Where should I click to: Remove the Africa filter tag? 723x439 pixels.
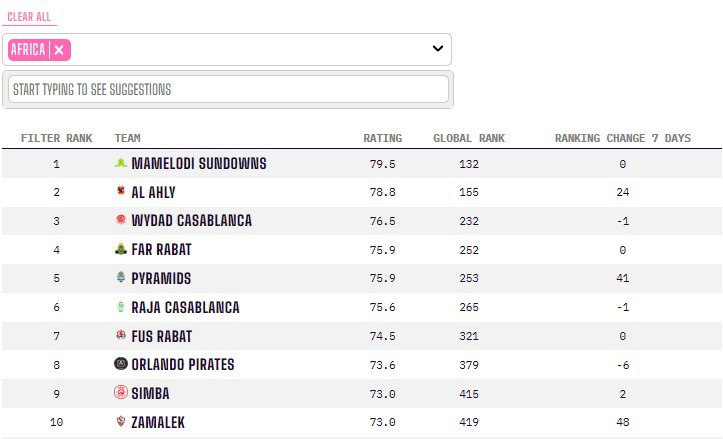(59, 50)
